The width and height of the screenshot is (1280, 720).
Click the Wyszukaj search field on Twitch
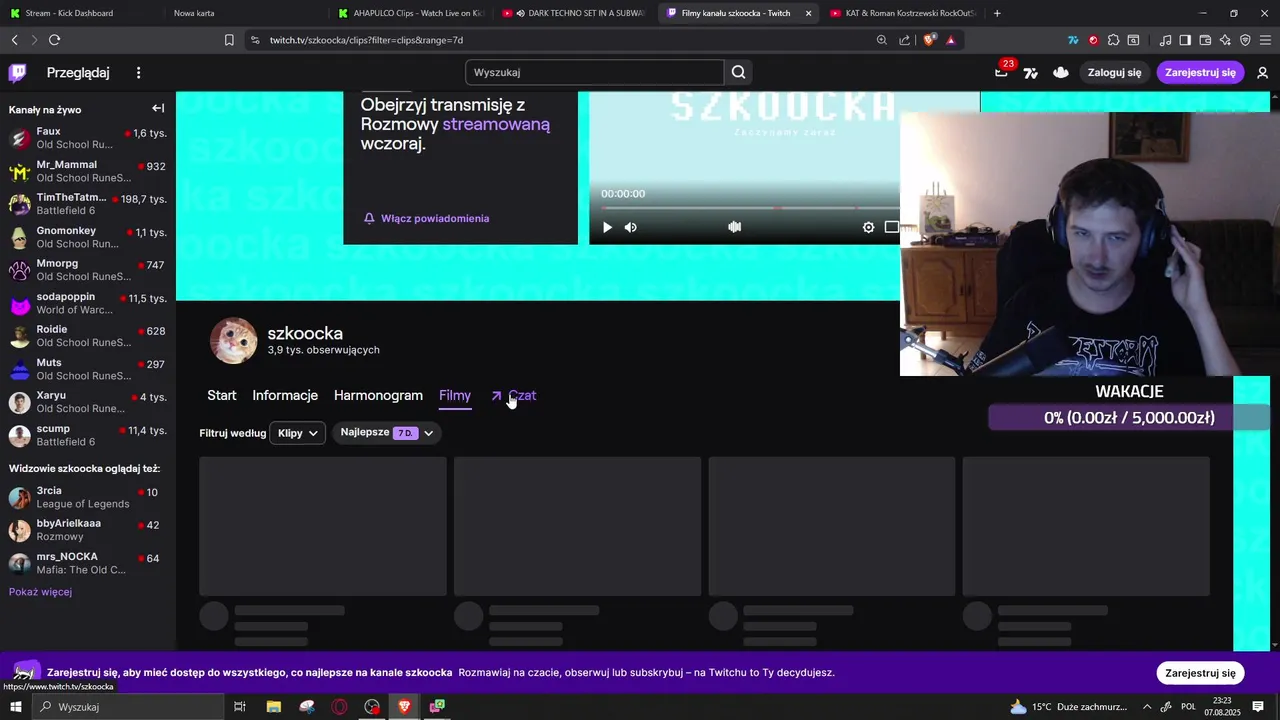594,72
